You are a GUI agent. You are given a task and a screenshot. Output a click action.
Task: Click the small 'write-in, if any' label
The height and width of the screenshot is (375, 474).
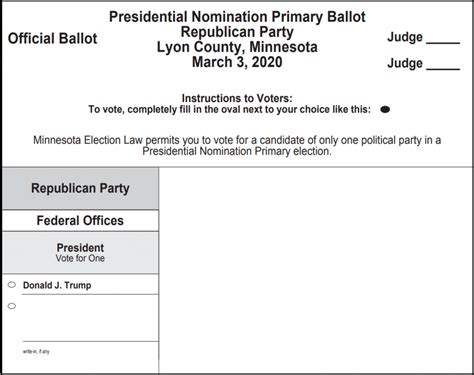36,351
